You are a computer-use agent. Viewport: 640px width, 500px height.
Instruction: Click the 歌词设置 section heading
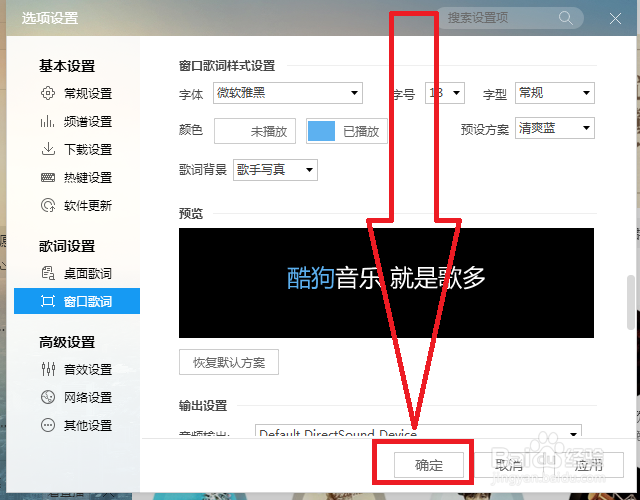point(67,246)
